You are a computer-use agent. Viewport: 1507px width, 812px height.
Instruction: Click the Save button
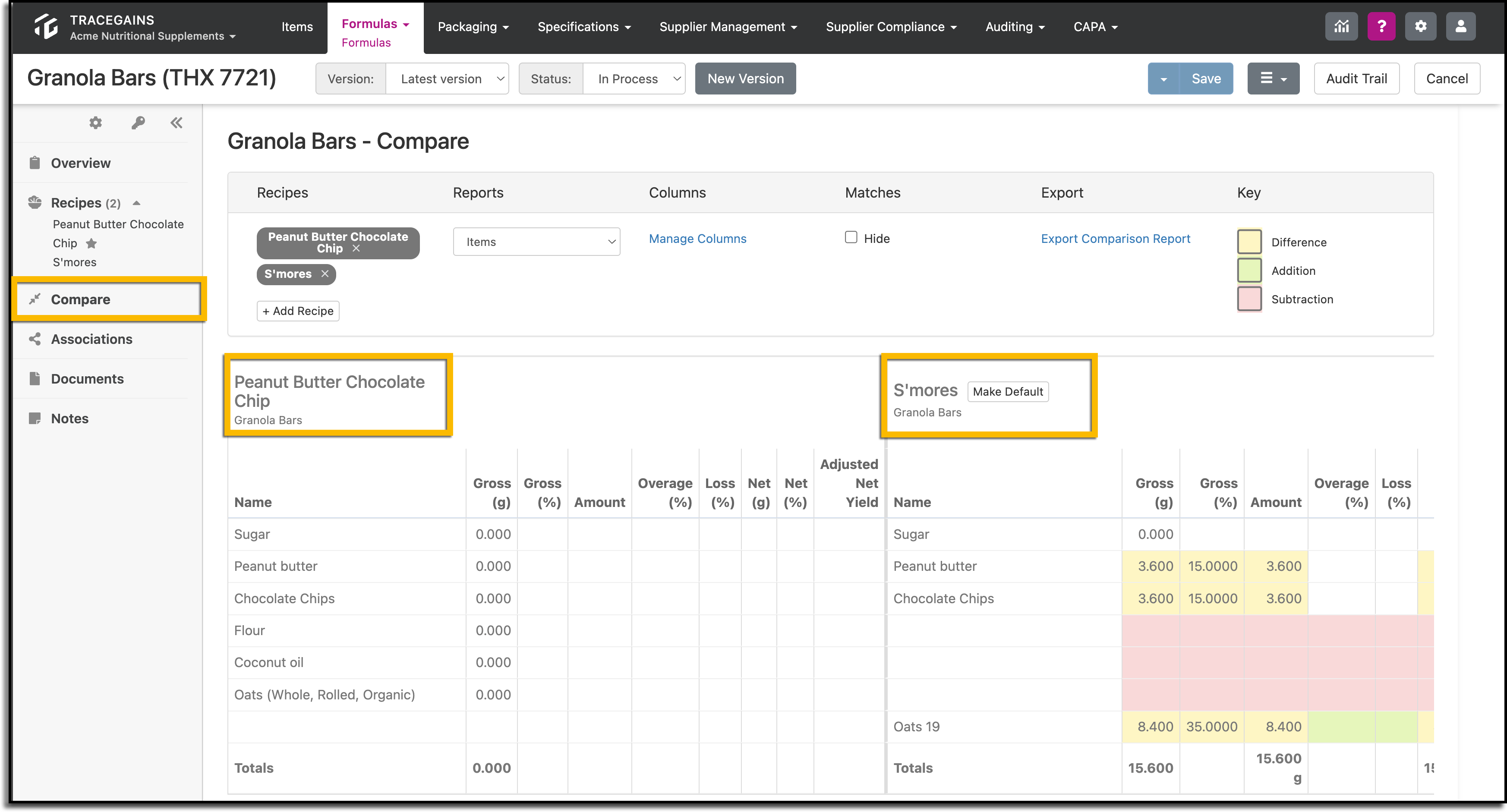click(x=1206, y=79)
